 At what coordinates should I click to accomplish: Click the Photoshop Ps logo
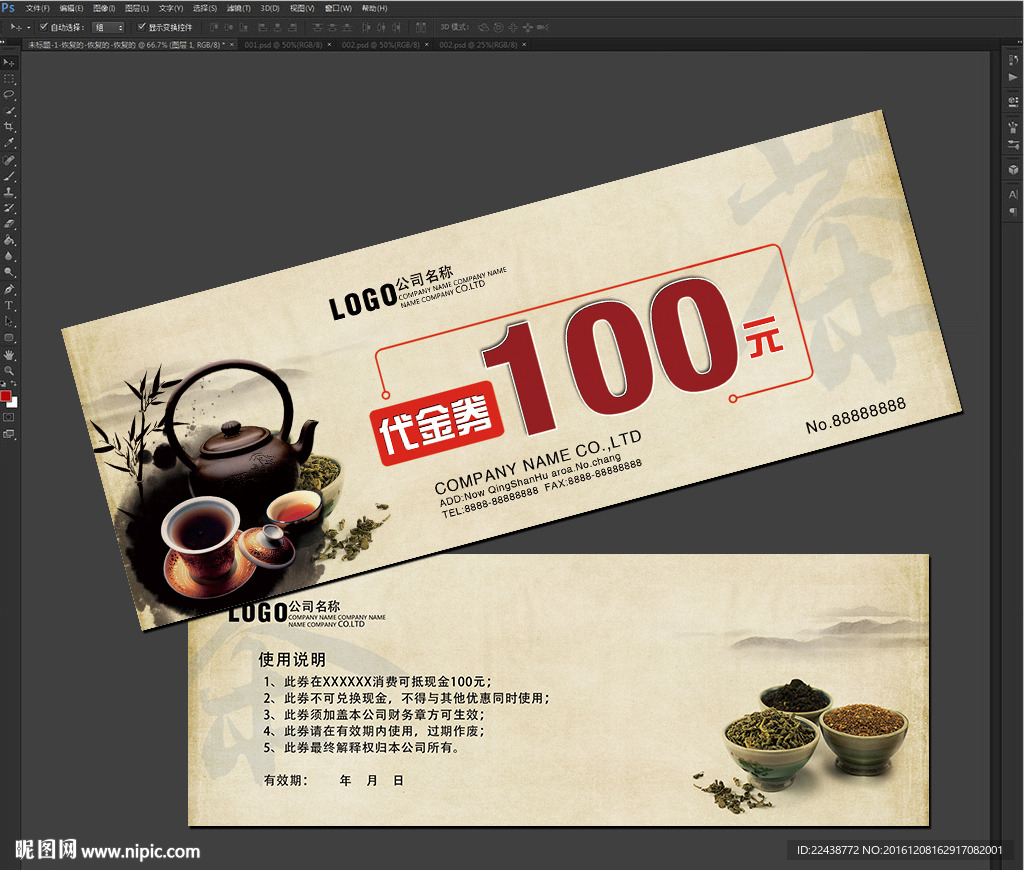click(8, 7)
